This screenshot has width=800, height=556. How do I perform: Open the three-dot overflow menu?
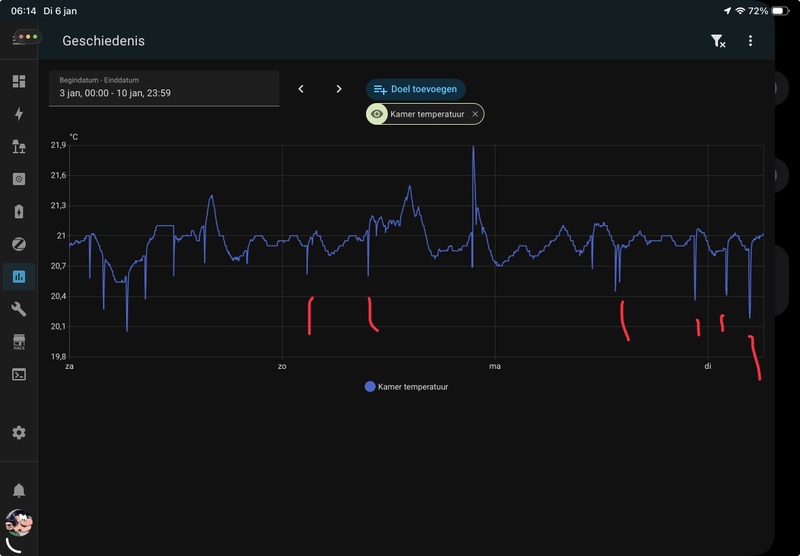[x=750, y=41]
